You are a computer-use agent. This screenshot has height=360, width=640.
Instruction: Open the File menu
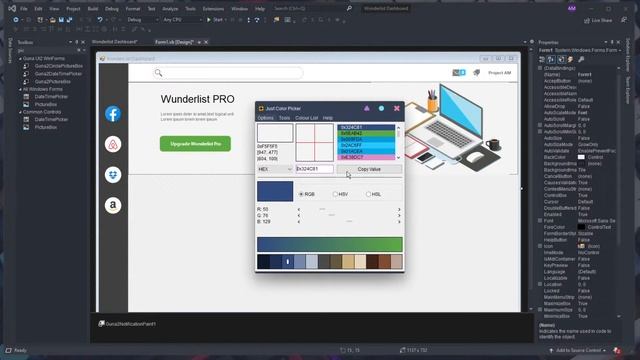tap(24, 9)
